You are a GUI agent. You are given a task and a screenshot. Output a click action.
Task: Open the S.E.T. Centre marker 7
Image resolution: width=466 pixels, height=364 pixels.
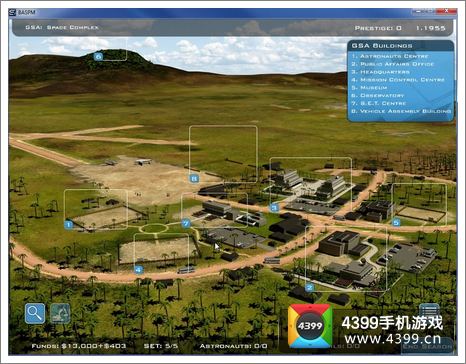(186, 223)
